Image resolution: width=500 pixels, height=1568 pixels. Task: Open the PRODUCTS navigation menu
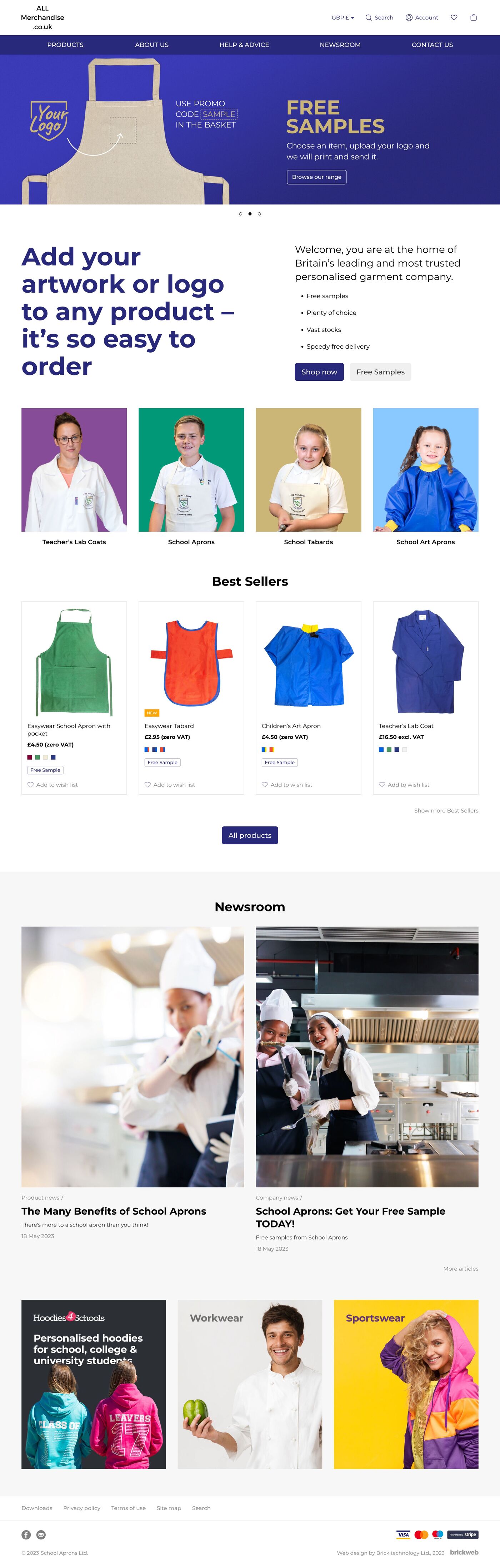65,45
